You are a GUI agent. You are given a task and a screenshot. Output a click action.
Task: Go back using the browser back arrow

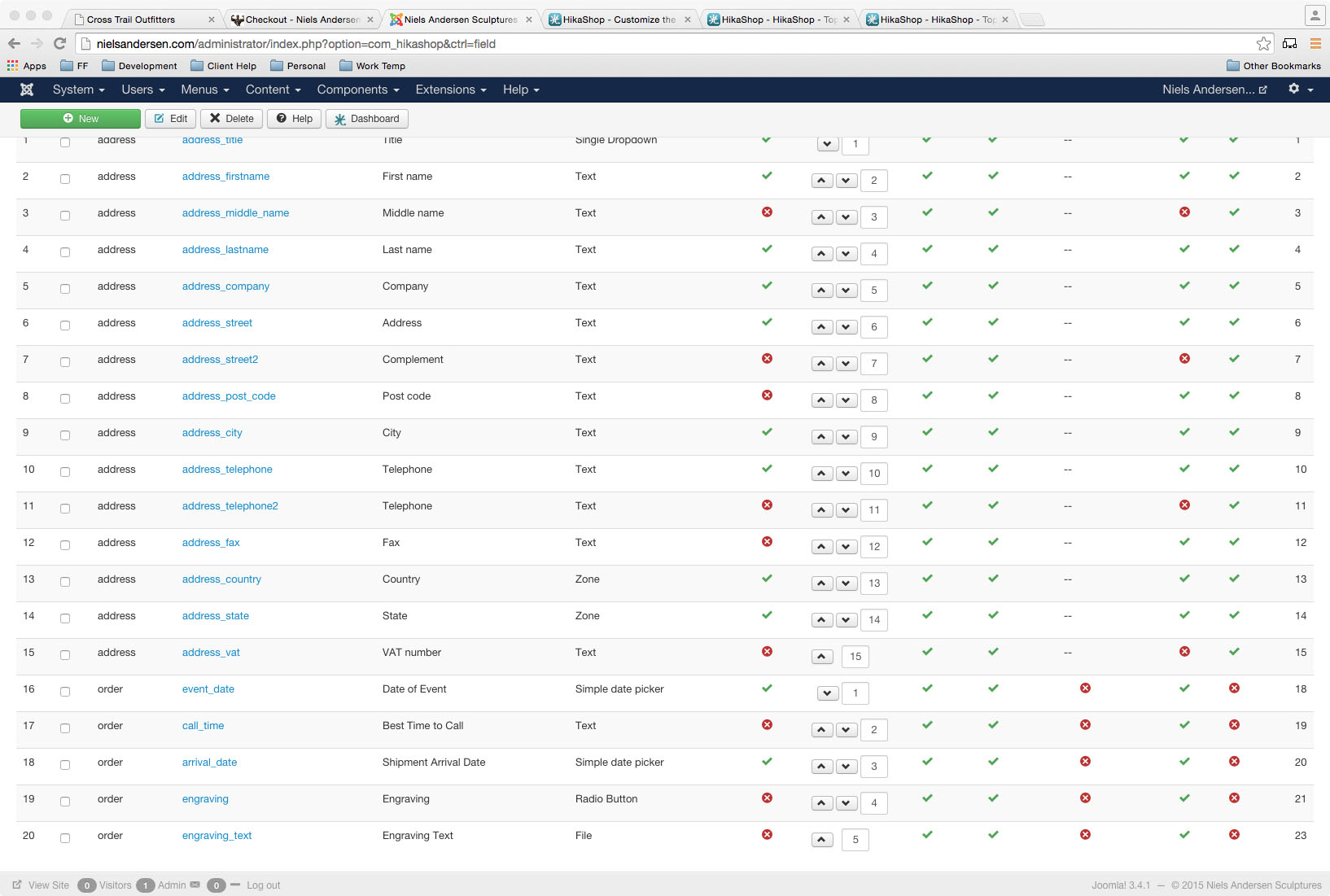(x=14, y=44)
